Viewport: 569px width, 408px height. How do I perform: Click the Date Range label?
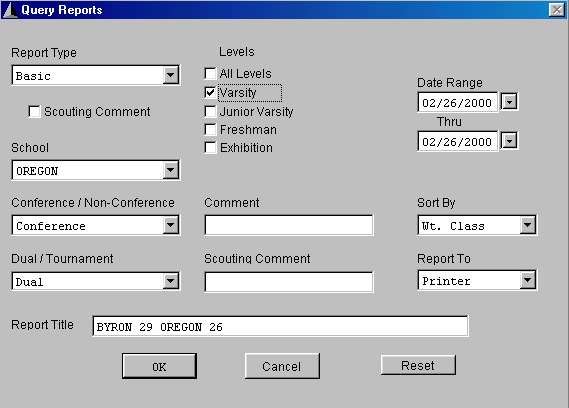[x=450, y=83]
